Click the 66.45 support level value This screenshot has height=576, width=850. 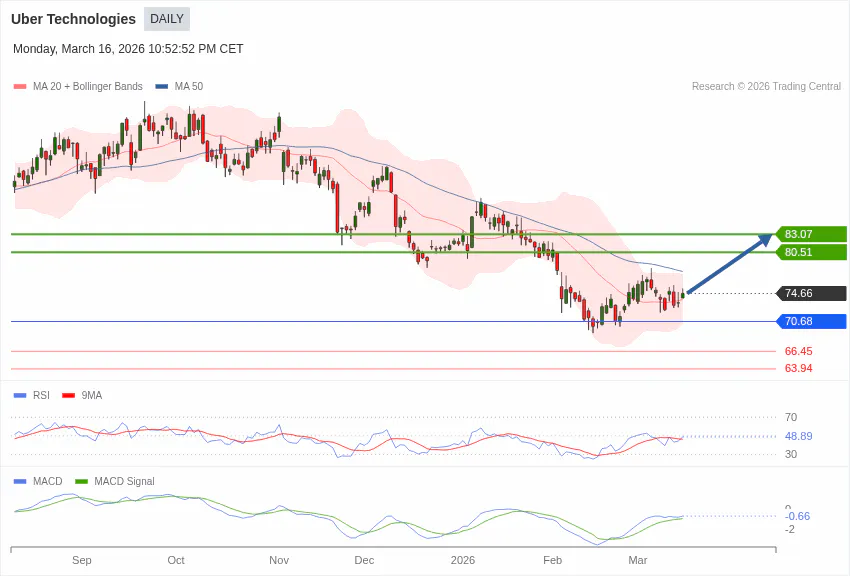[799, 351]
